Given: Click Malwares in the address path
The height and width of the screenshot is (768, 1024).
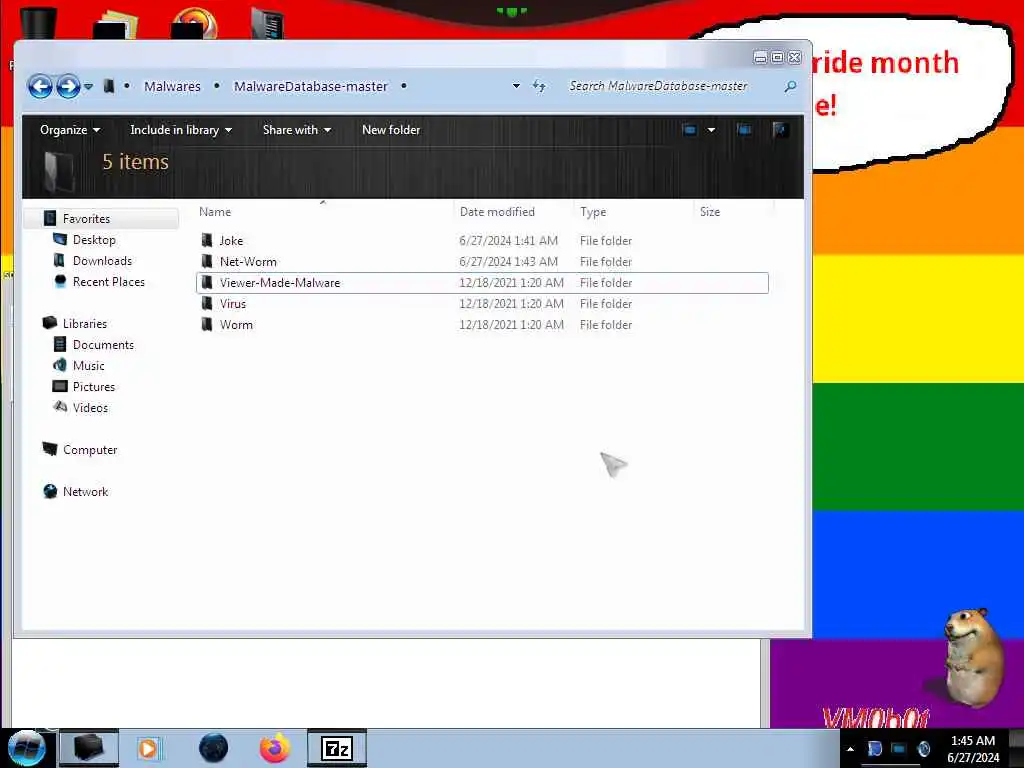Looking at the screenshot, I should (172, 86).
